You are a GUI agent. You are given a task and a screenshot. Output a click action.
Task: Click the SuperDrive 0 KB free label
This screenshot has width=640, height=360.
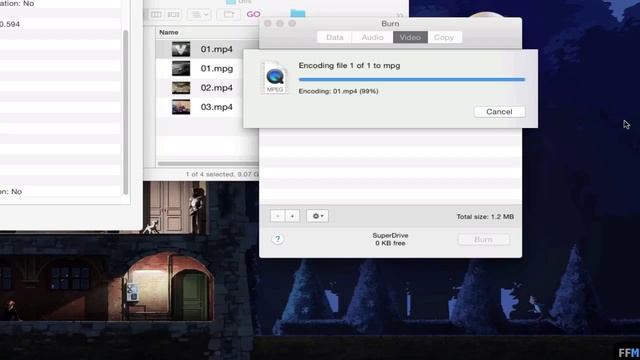(390, 239)
